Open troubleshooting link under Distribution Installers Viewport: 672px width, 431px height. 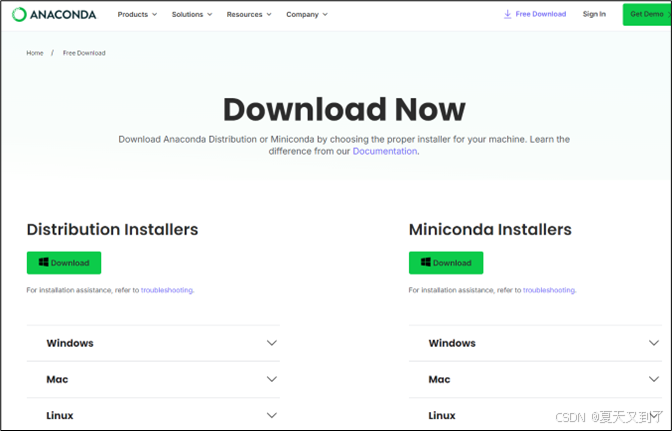(x=167, y=290)
